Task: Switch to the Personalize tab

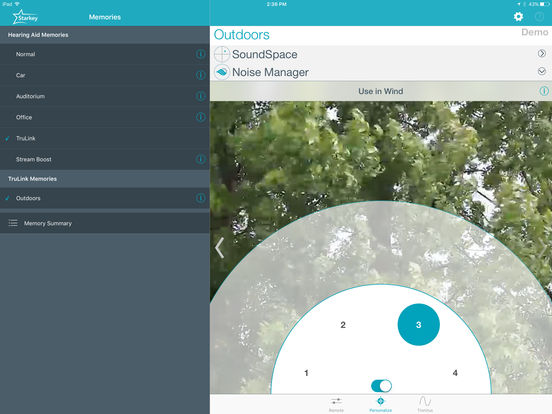Action: tap(381, 404)
